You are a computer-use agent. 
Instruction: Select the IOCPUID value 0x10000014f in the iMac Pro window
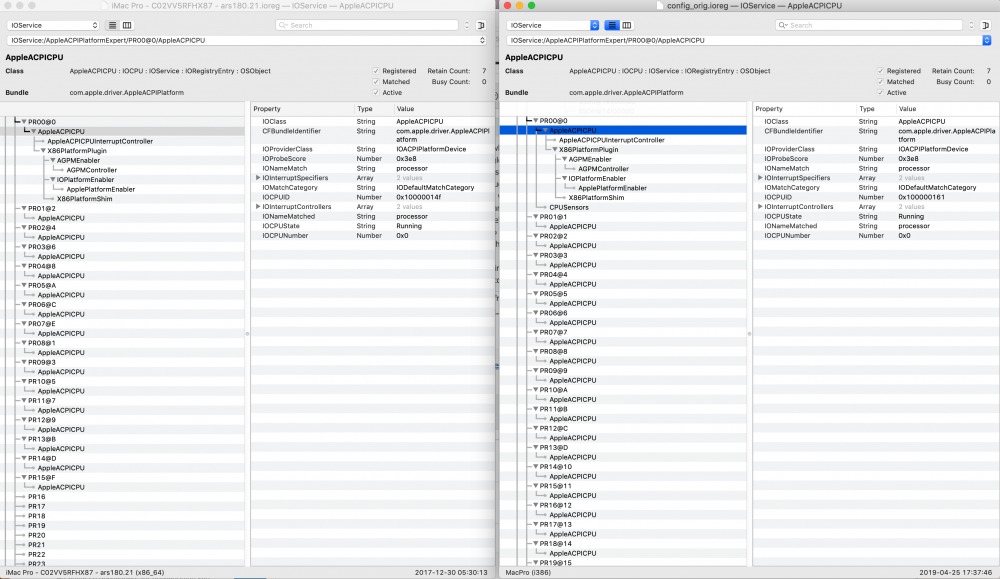click(x=418, y=197)
